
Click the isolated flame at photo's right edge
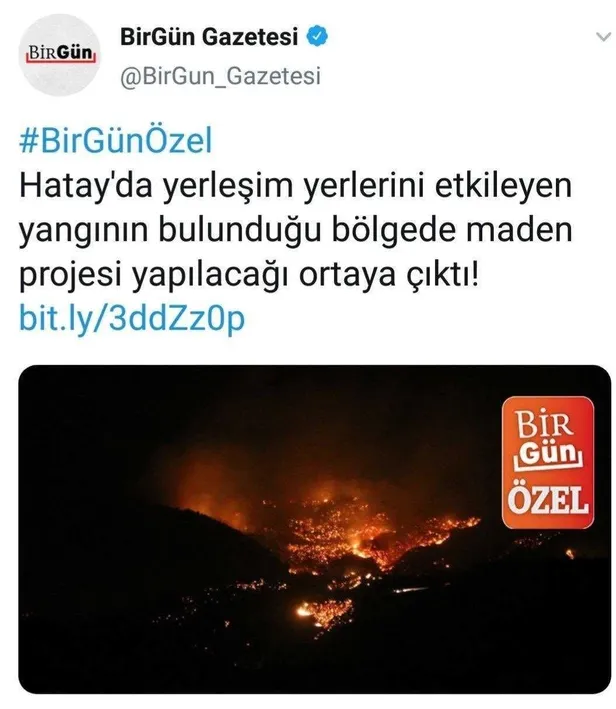[x=570, y=553]
